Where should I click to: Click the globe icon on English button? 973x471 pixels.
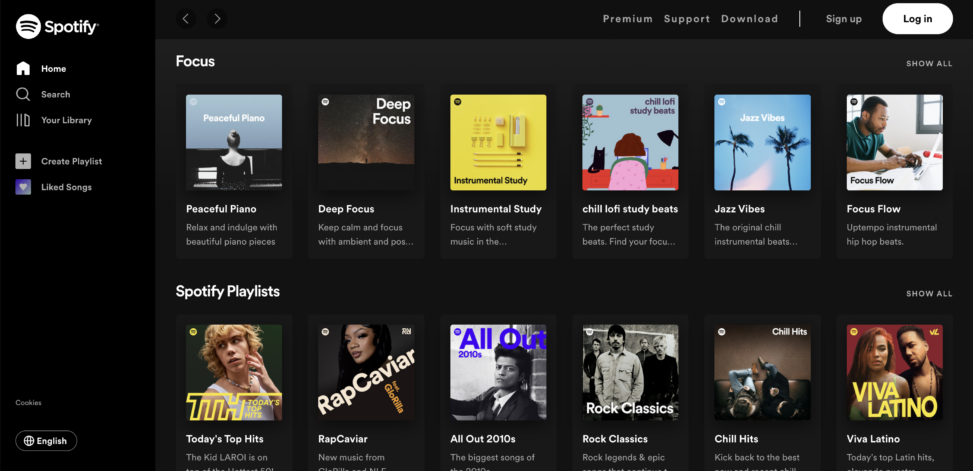[29, 441]
